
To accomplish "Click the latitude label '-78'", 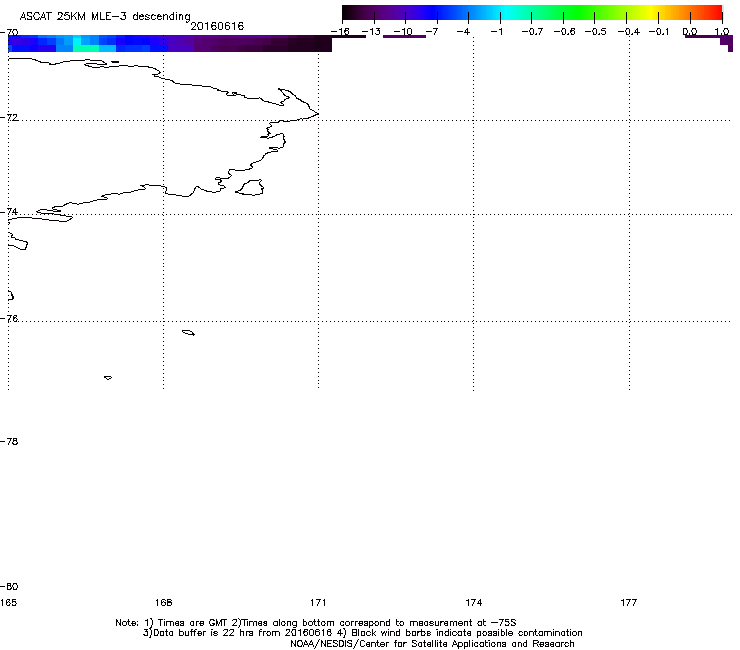I will (9, 441).
